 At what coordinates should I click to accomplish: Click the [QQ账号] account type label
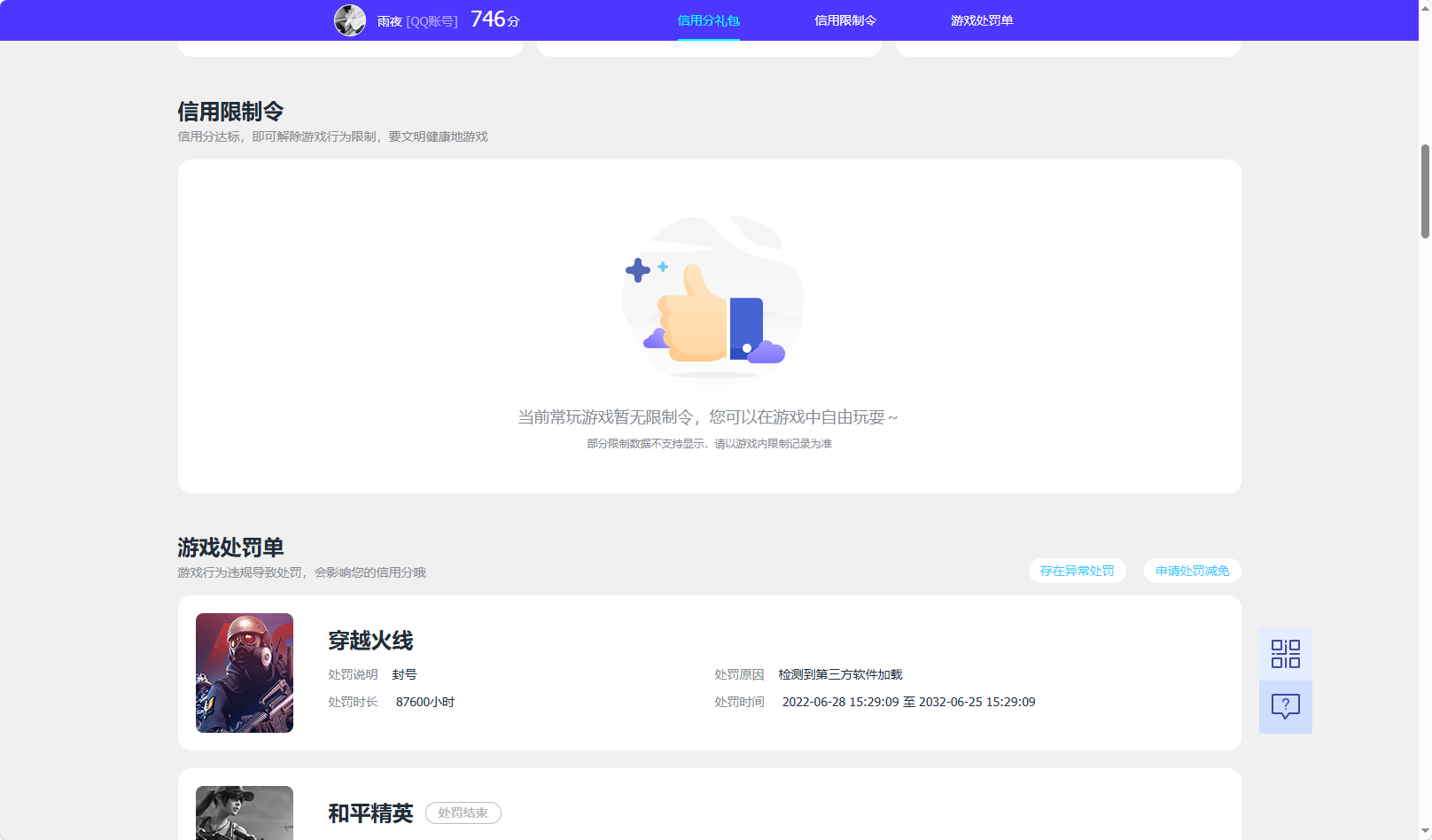433,20
